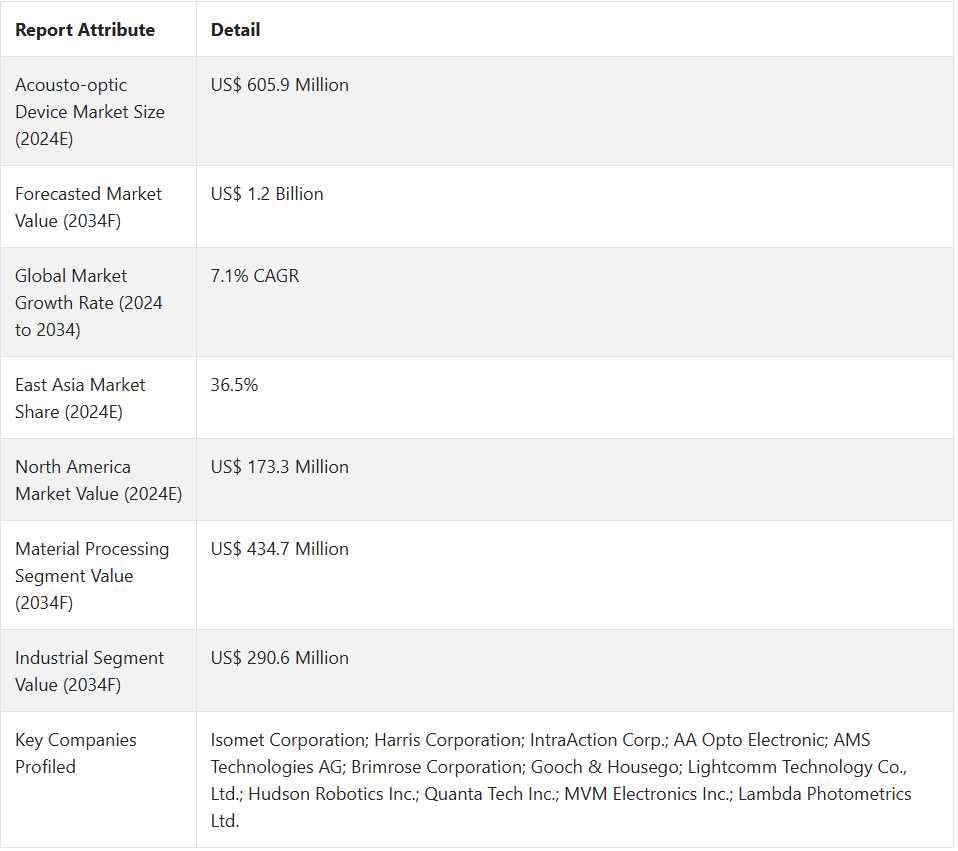This screenshot has height=851, width=958.
Task: Click the 36.5% share value
Action: [234, 385]
